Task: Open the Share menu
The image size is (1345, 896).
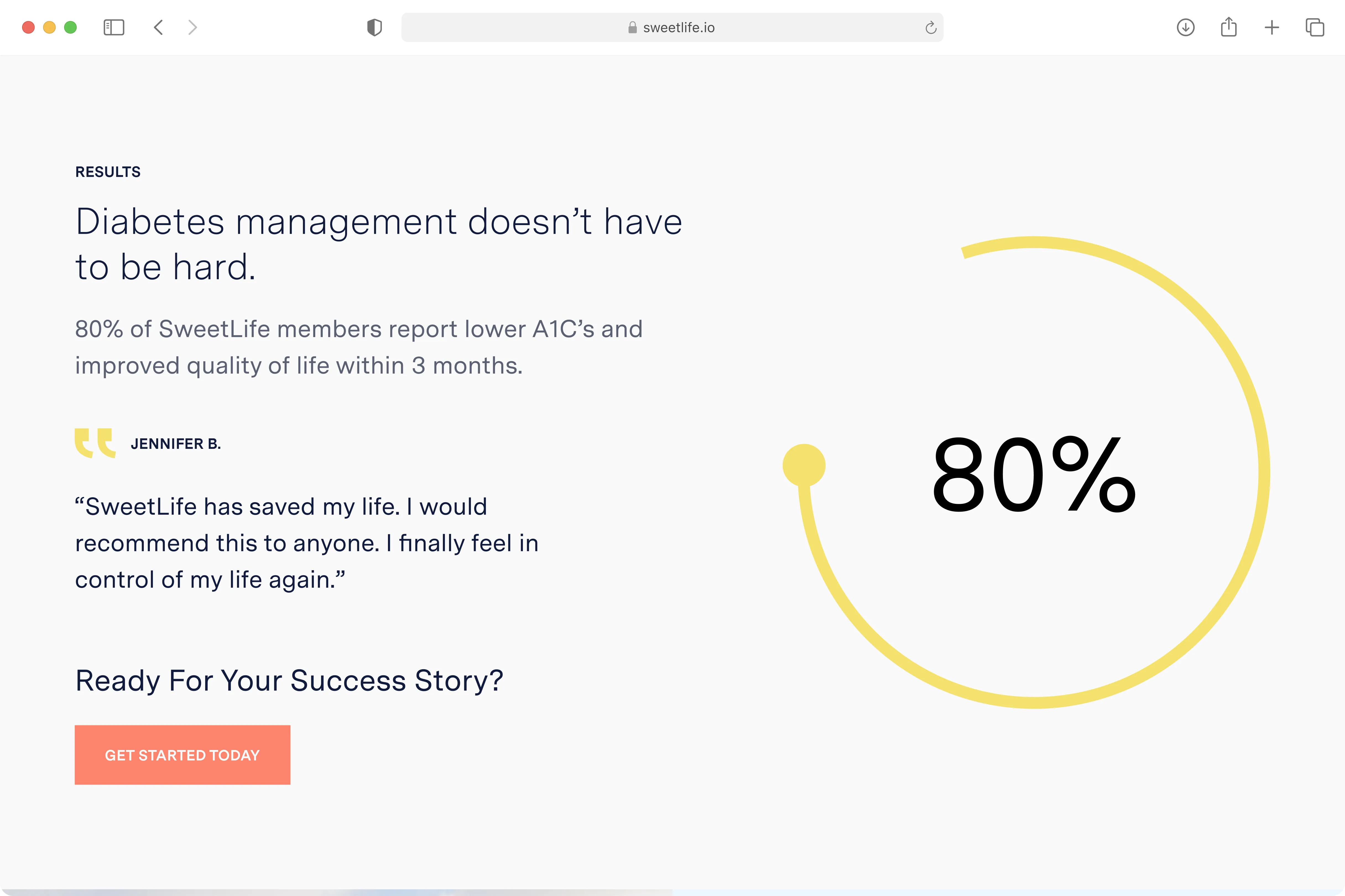Action: (1228, 27)
